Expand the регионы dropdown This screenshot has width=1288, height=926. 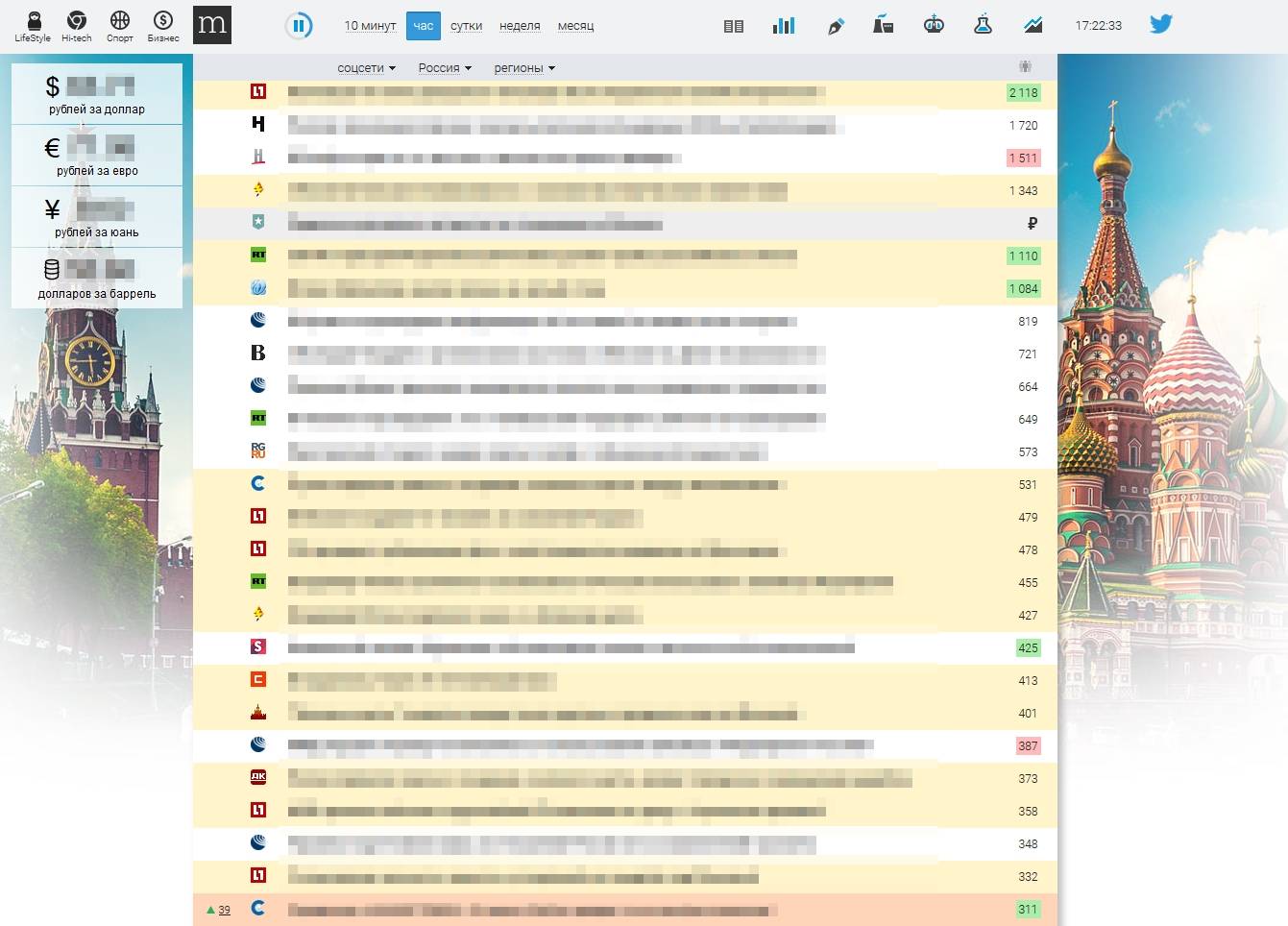524,68
